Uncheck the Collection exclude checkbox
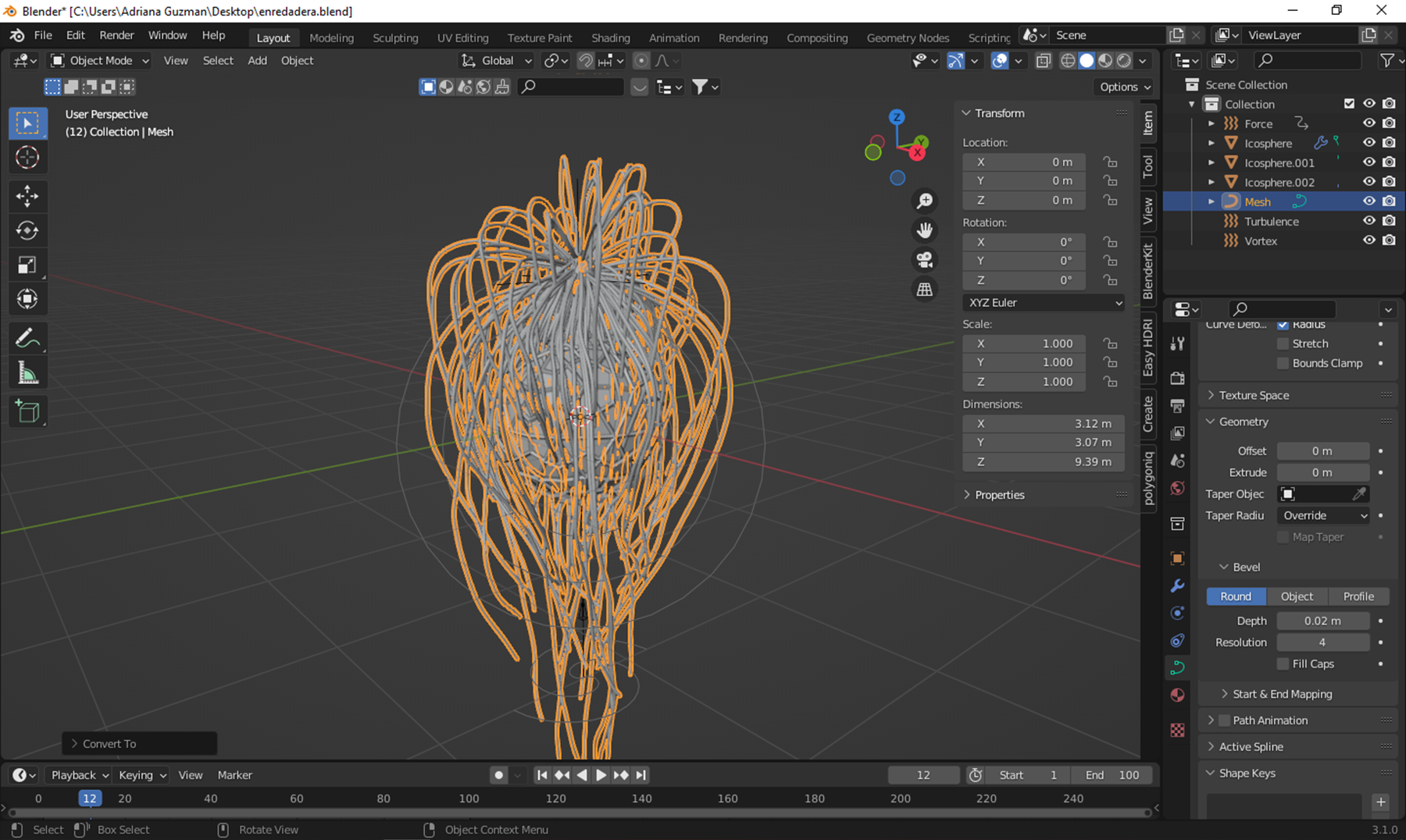 [1349, 104]
